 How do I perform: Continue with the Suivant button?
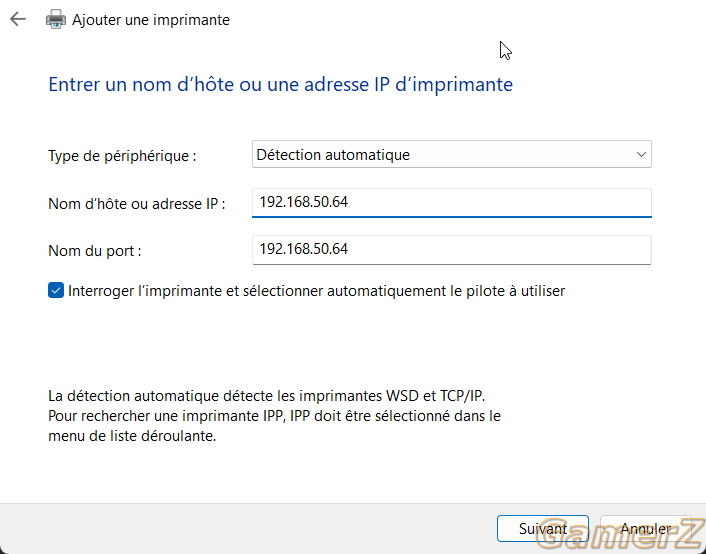(x=543, y=528)
